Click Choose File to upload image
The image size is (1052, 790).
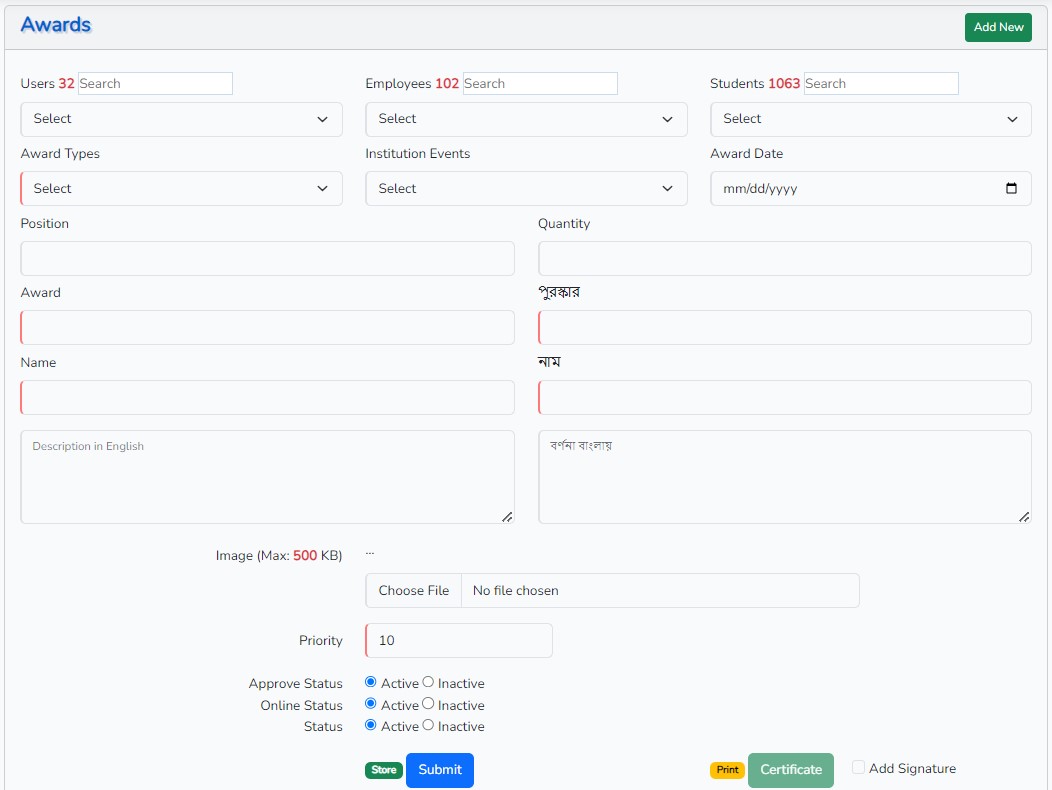click(414, 591)
